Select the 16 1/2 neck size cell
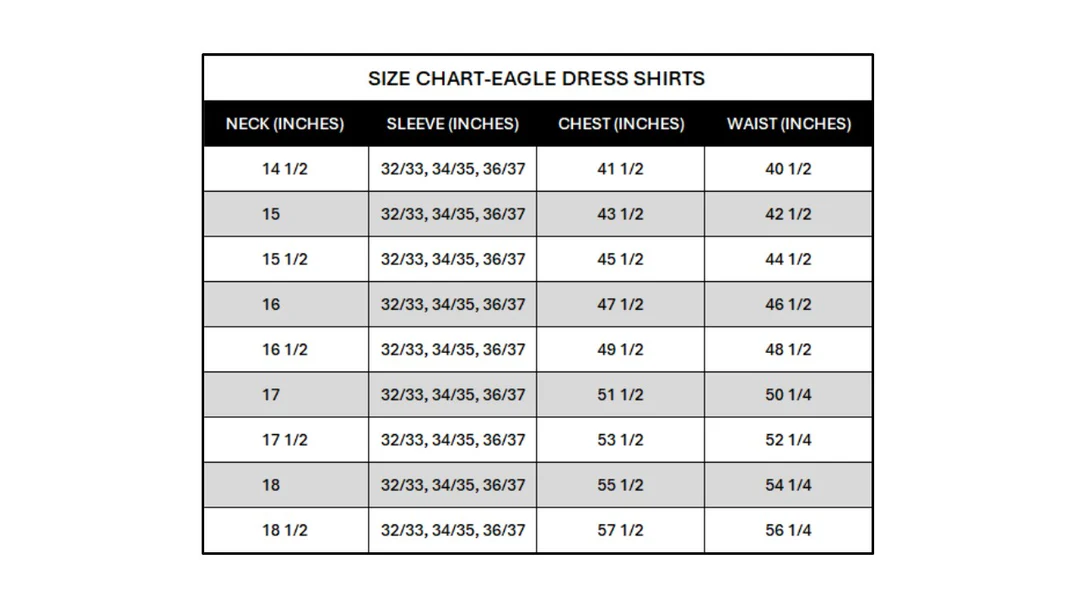The width and height of the screenshot is (1080, 608). (285, 350)
